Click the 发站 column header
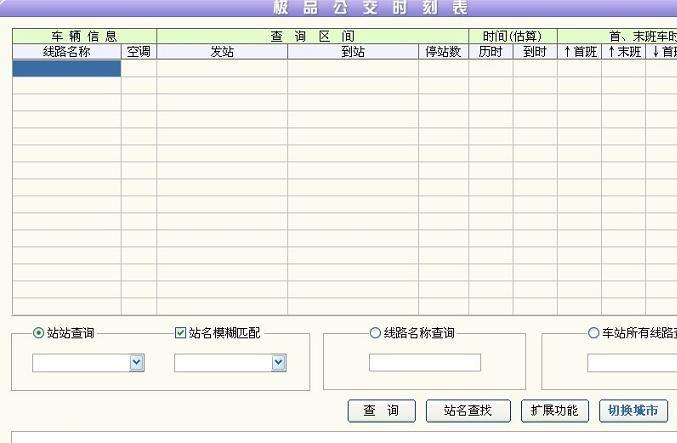Image resolution: width=677 pixels, height=443 pixels. coord(222,52)
